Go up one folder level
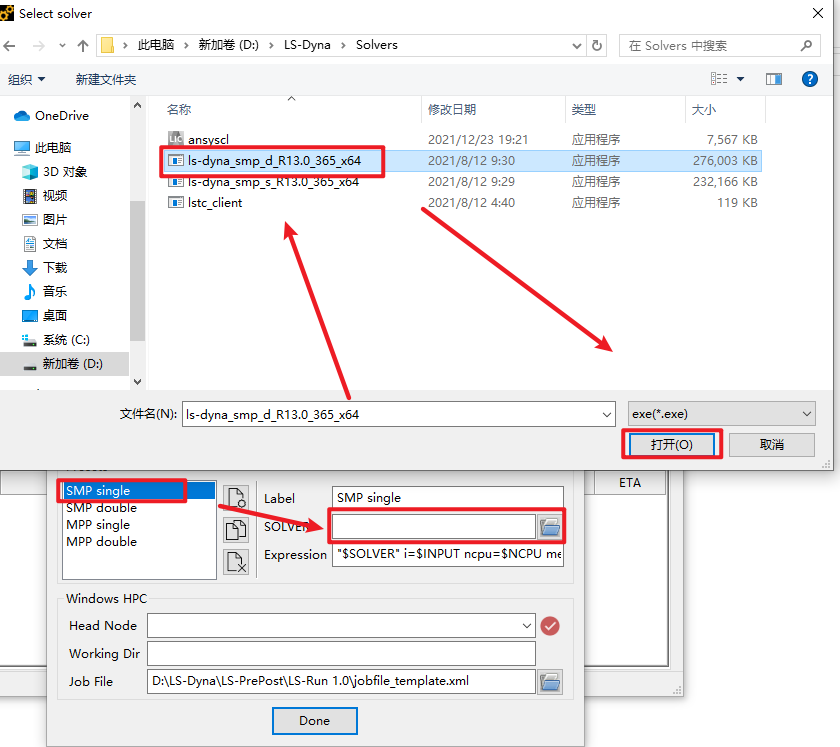The height and width of the screenshot is (747, 840). click(x=82, y=45)
